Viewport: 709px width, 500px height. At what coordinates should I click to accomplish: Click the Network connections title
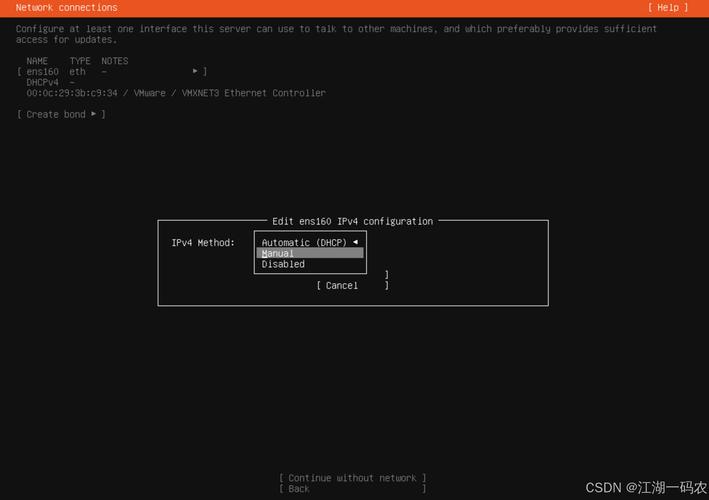[66, 7]
